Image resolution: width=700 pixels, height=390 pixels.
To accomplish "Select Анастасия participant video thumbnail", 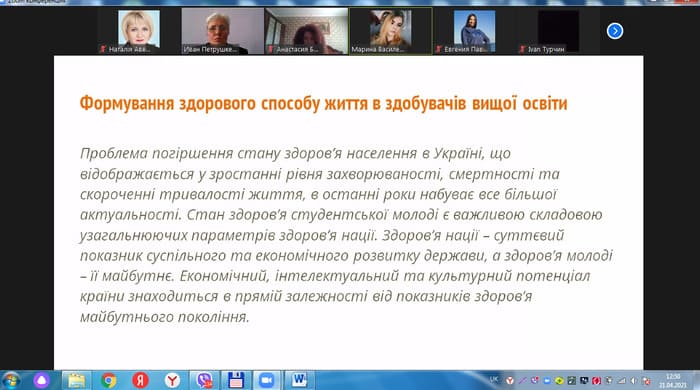I will (x=306, y=31).
